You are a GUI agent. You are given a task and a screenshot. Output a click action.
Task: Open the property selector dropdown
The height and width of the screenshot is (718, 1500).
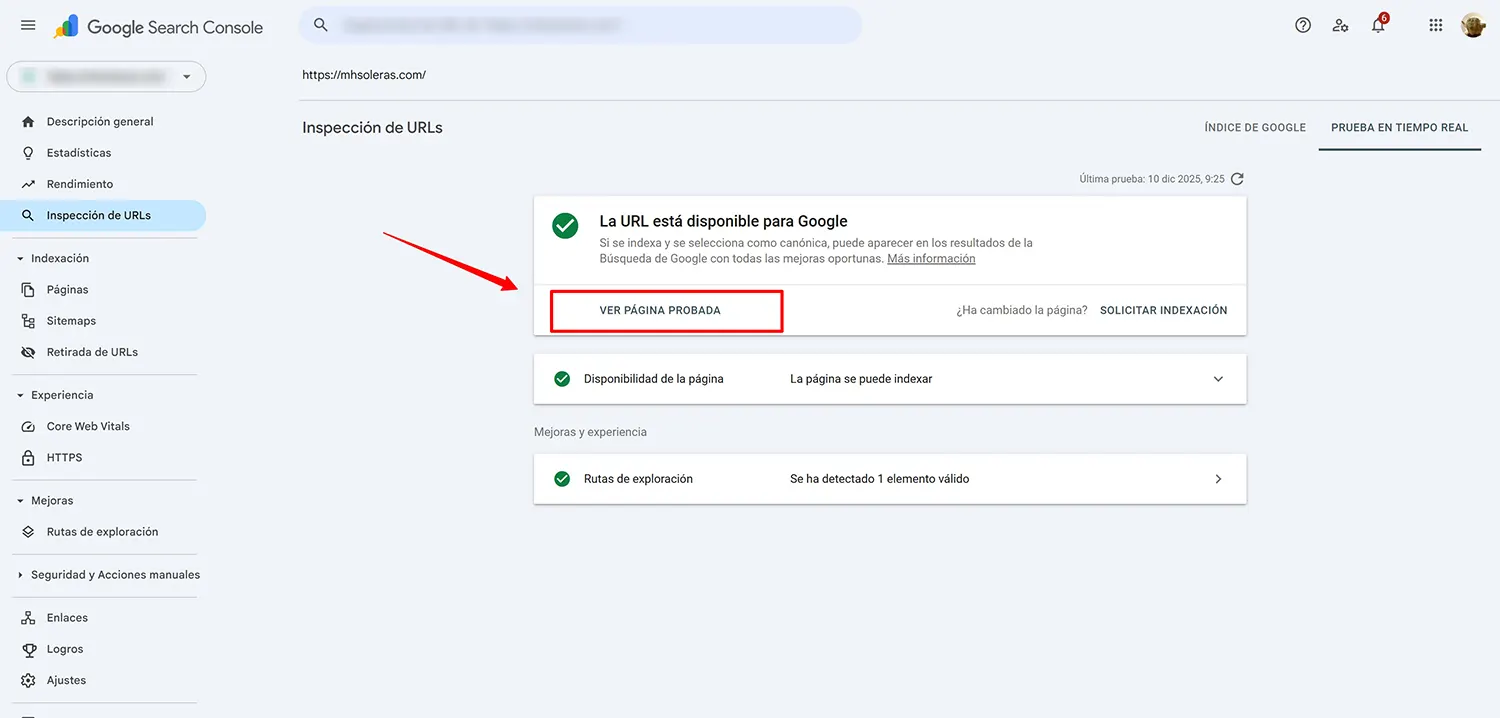point(186,76)
